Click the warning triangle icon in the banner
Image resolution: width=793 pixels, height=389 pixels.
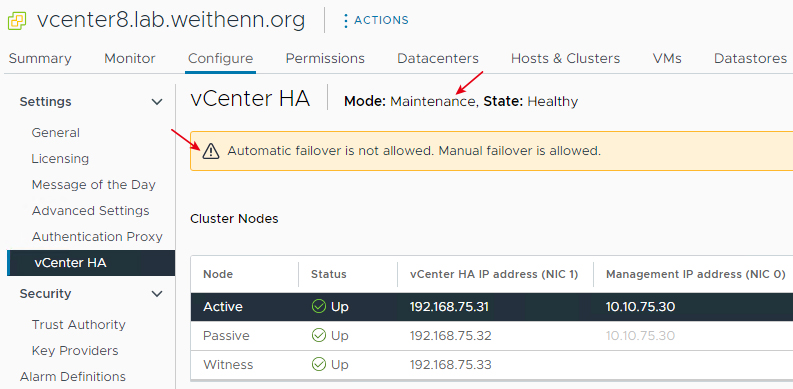211,151
